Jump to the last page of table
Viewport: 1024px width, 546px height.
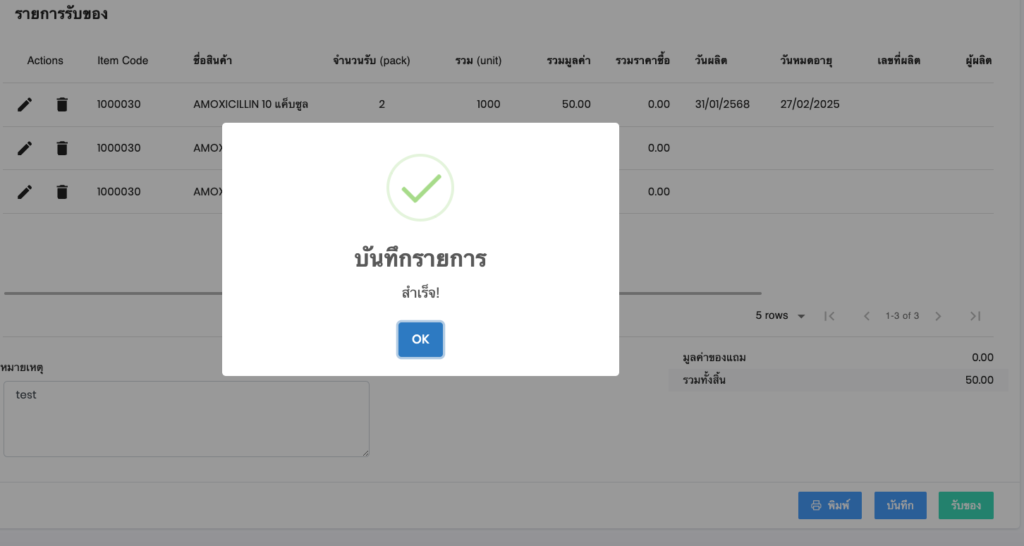click(975, 316)
